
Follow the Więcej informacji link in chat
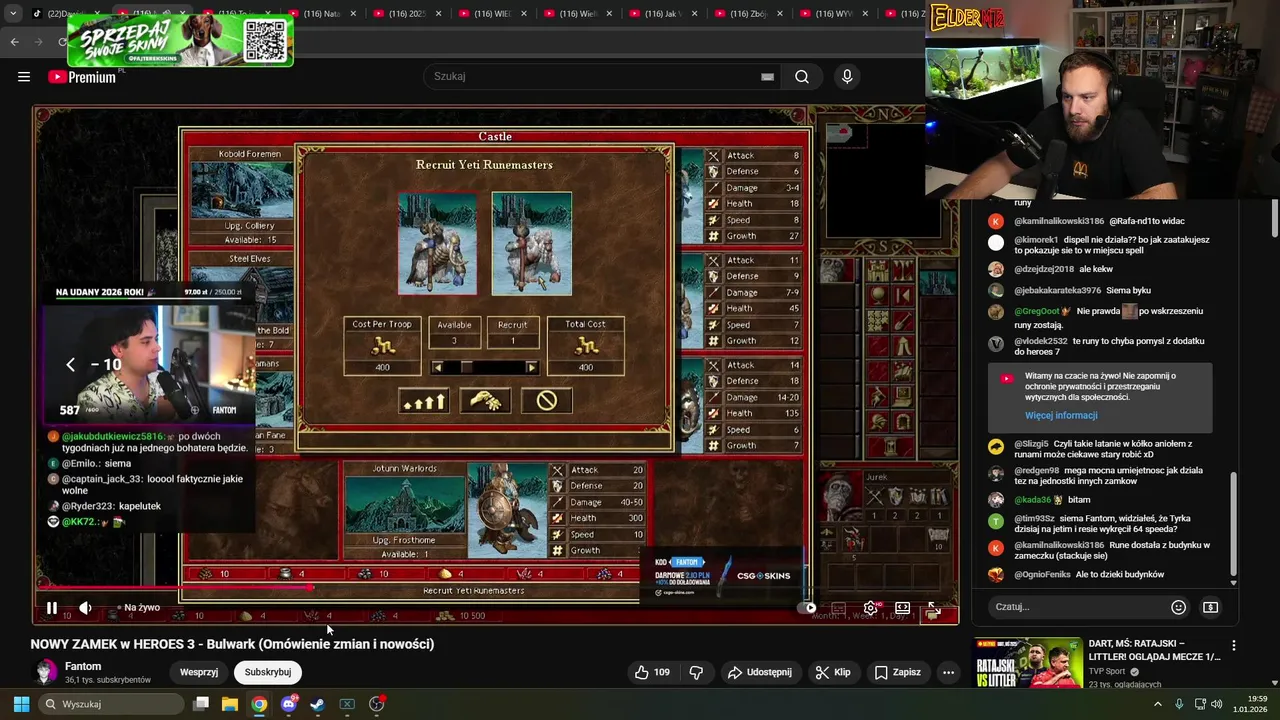click(x=1061, y=416)
